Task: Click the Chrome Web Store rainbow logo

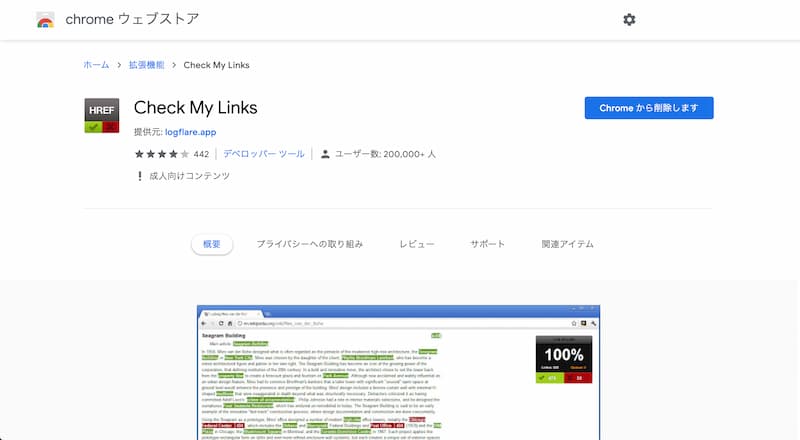Action: [45, 20]
